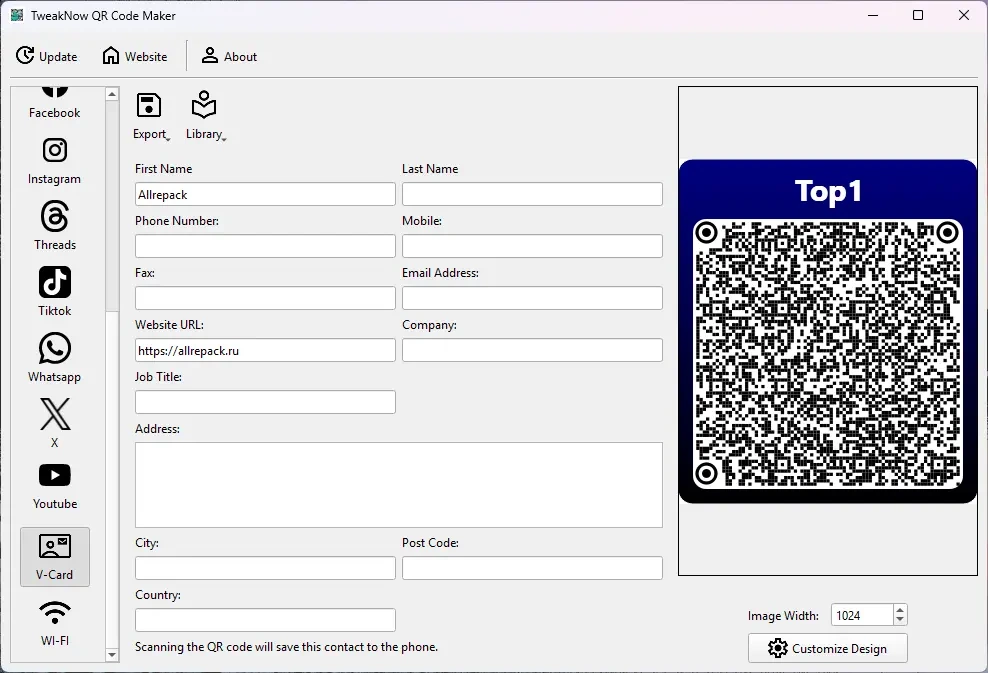Increase Image Width with up arrow
The width and height of the screenshot is (988, 673).
900,610
